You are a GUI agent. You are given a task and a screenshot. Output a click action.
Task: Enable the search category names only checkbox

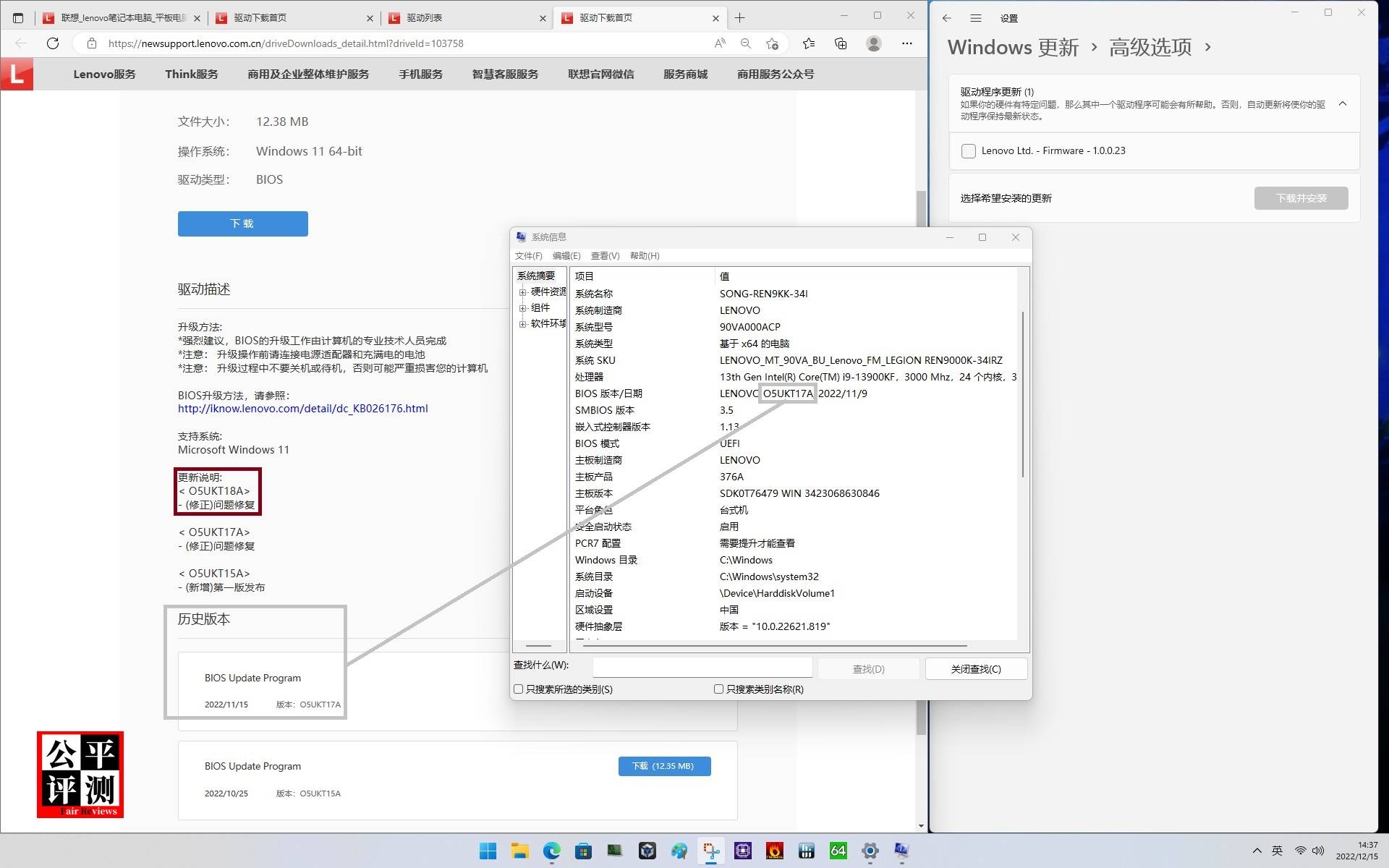click(718, 689)
